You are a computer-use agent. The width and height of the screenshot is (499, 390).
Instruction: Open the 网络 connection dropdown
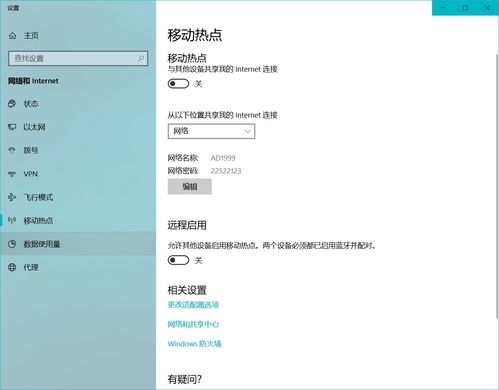coord(211,131)
